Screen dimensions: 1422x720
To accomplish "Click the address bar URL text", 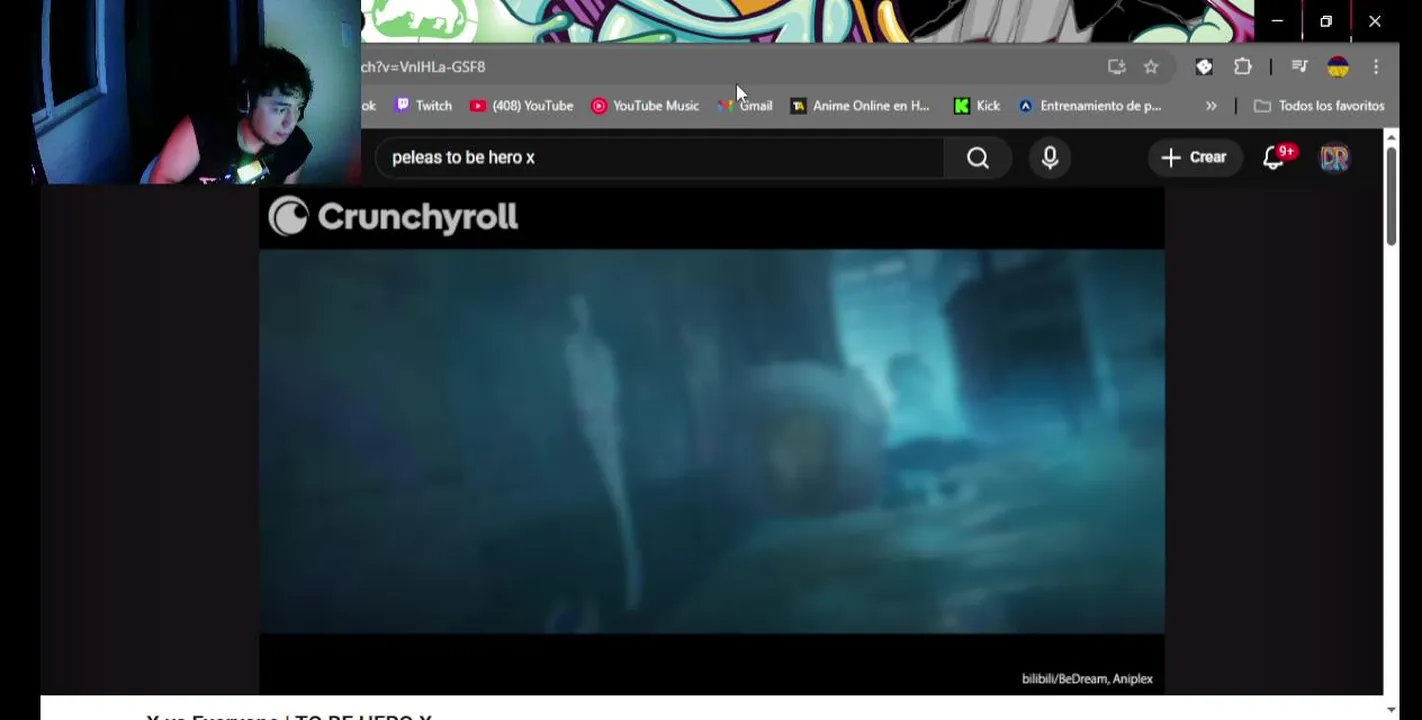I will pos(424,67).
